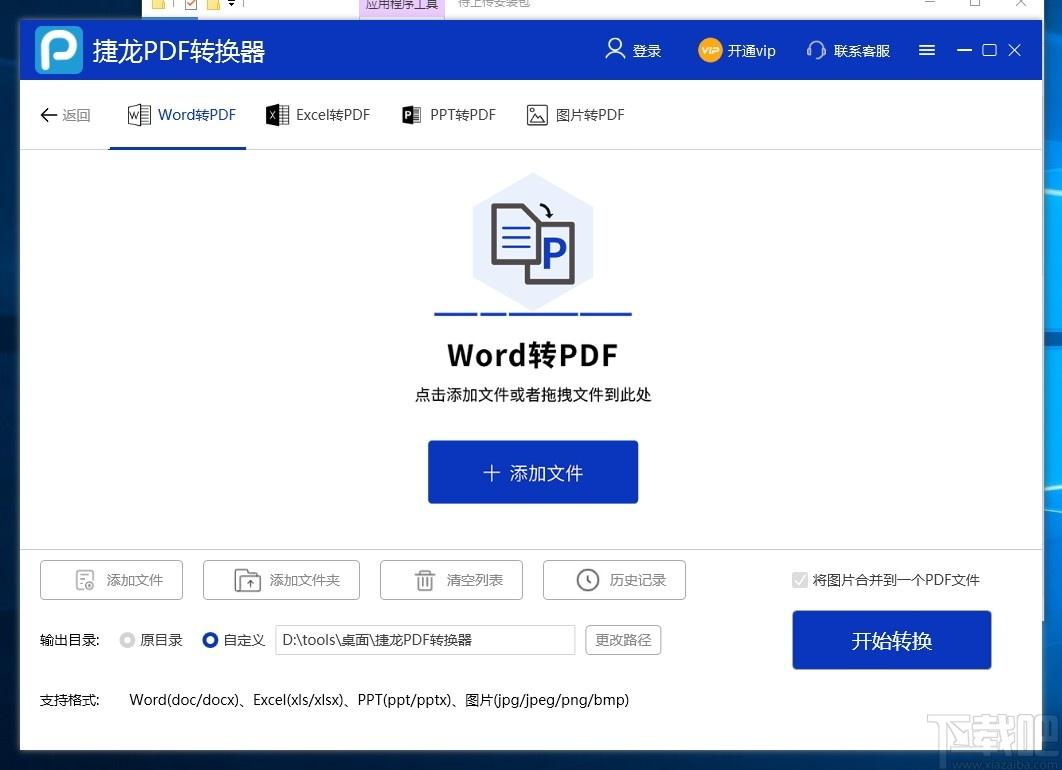This screenshot has height=770, width=1062.
Task: Go back using the 返回 arrow
Action: [x=65, y=115]
